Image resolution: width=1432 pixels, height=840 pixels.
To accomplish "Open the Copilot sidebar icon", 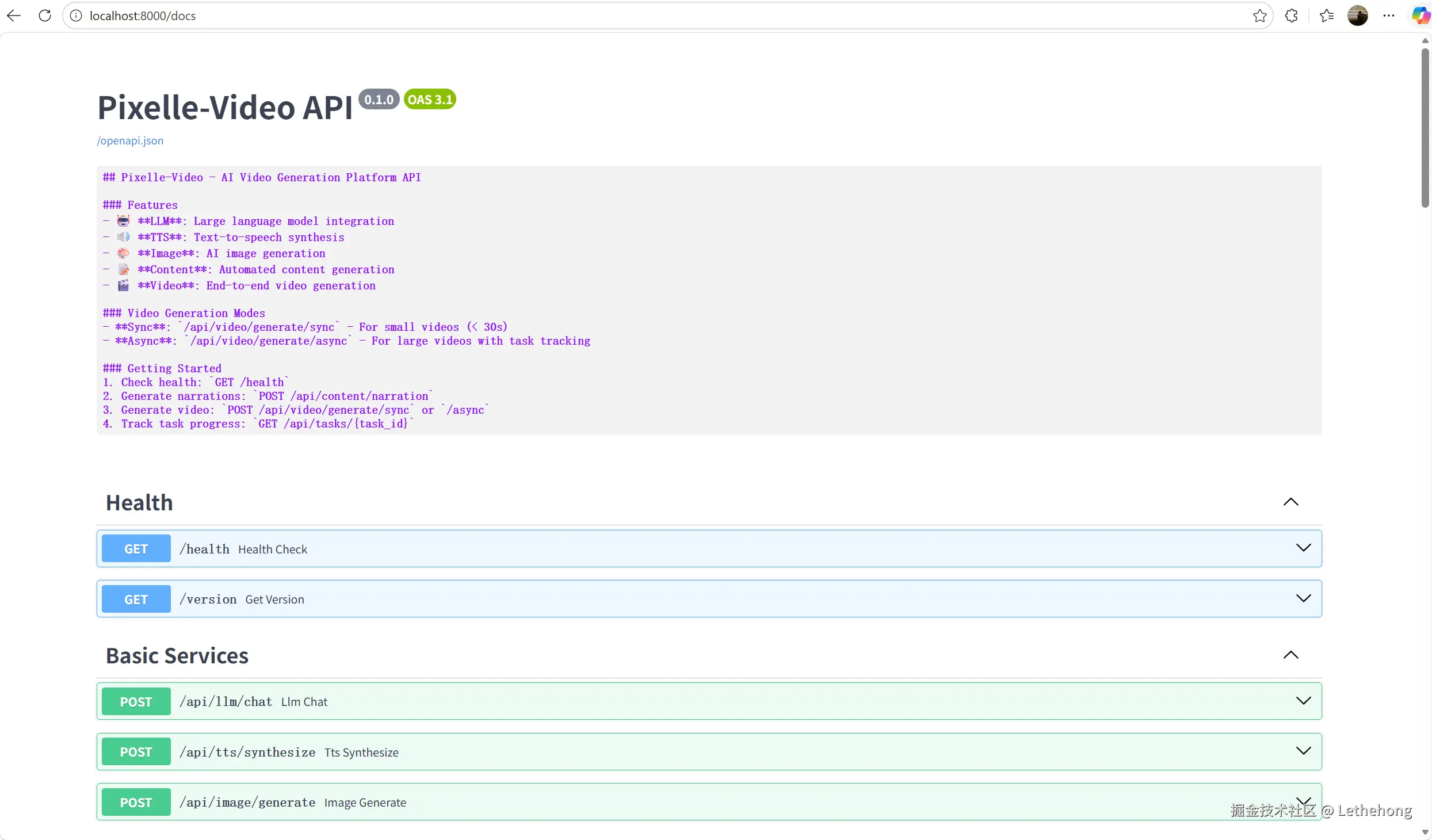I will point(1420,16).
